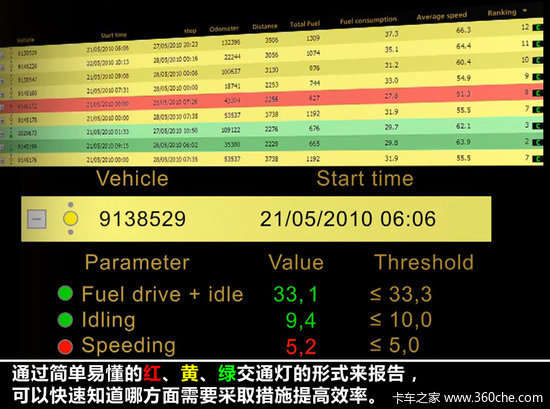Expand the small row box for vehicle 9145199
The image size is (550, 409).
(2, 147)
